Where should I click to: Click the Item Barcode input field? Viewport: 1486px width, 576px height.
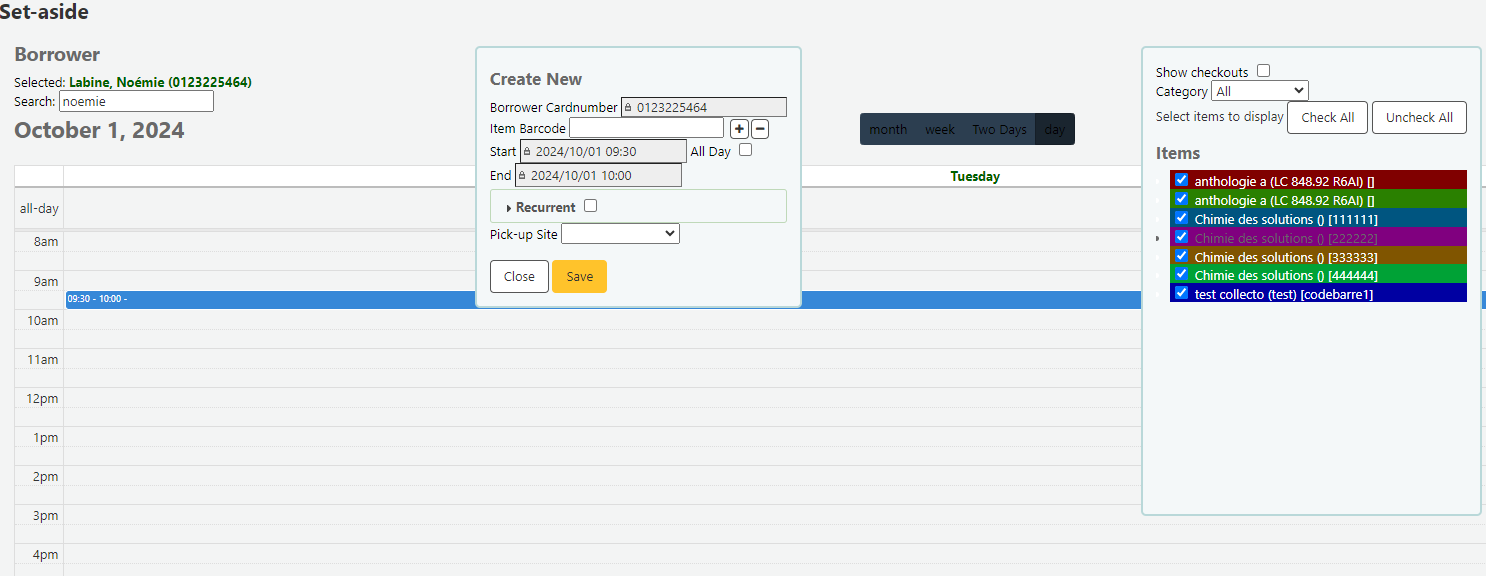(646, 128)
